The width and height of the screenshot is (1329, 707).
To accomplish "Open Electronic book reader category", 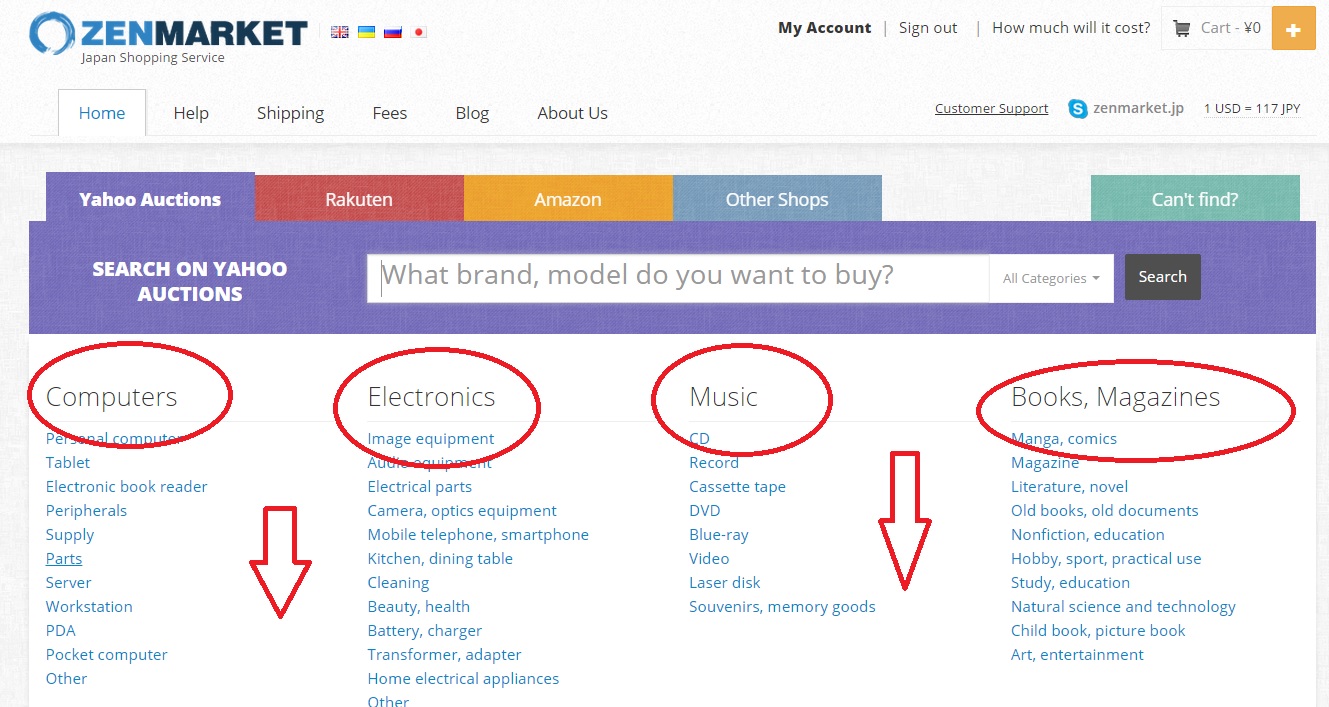I will pos(127,487).
